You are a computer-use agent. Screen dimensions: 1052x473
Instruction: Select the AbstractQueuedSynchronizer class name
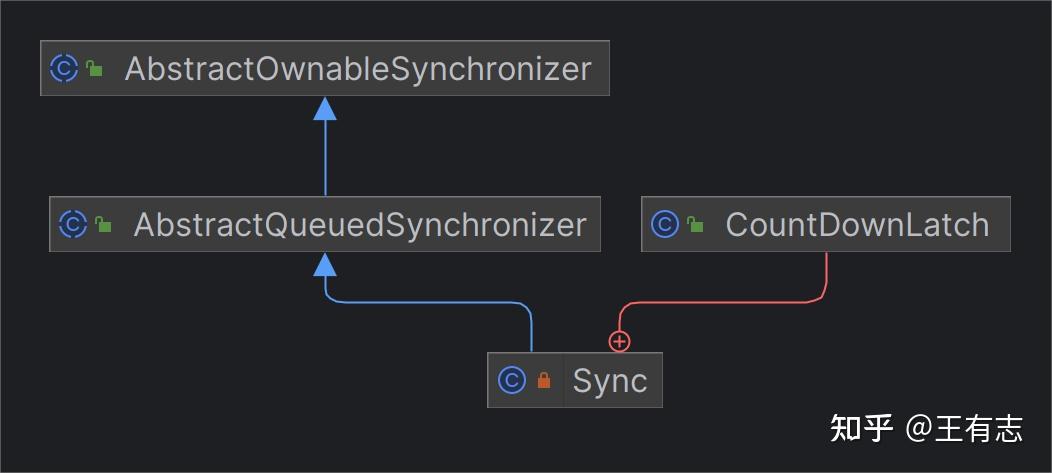click(359, 224)
